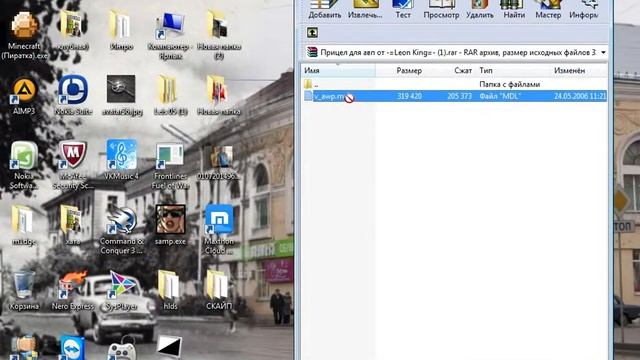The height and width of the screenshot is (360, 640).
Task: Select the McAfee Security Scan shortcut
Action: [x=73, y=165]
